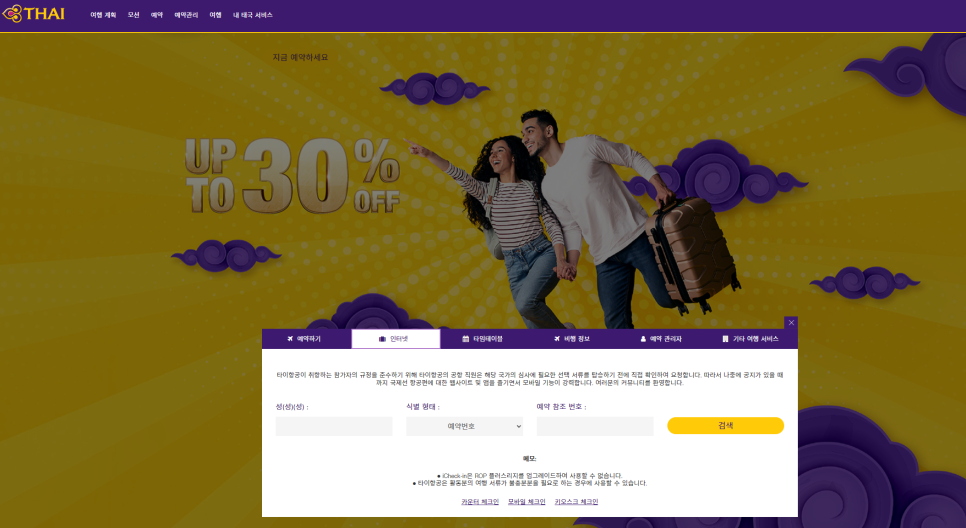
Task: Open the 예약 관리자 tab
Action: click(664, 339)
